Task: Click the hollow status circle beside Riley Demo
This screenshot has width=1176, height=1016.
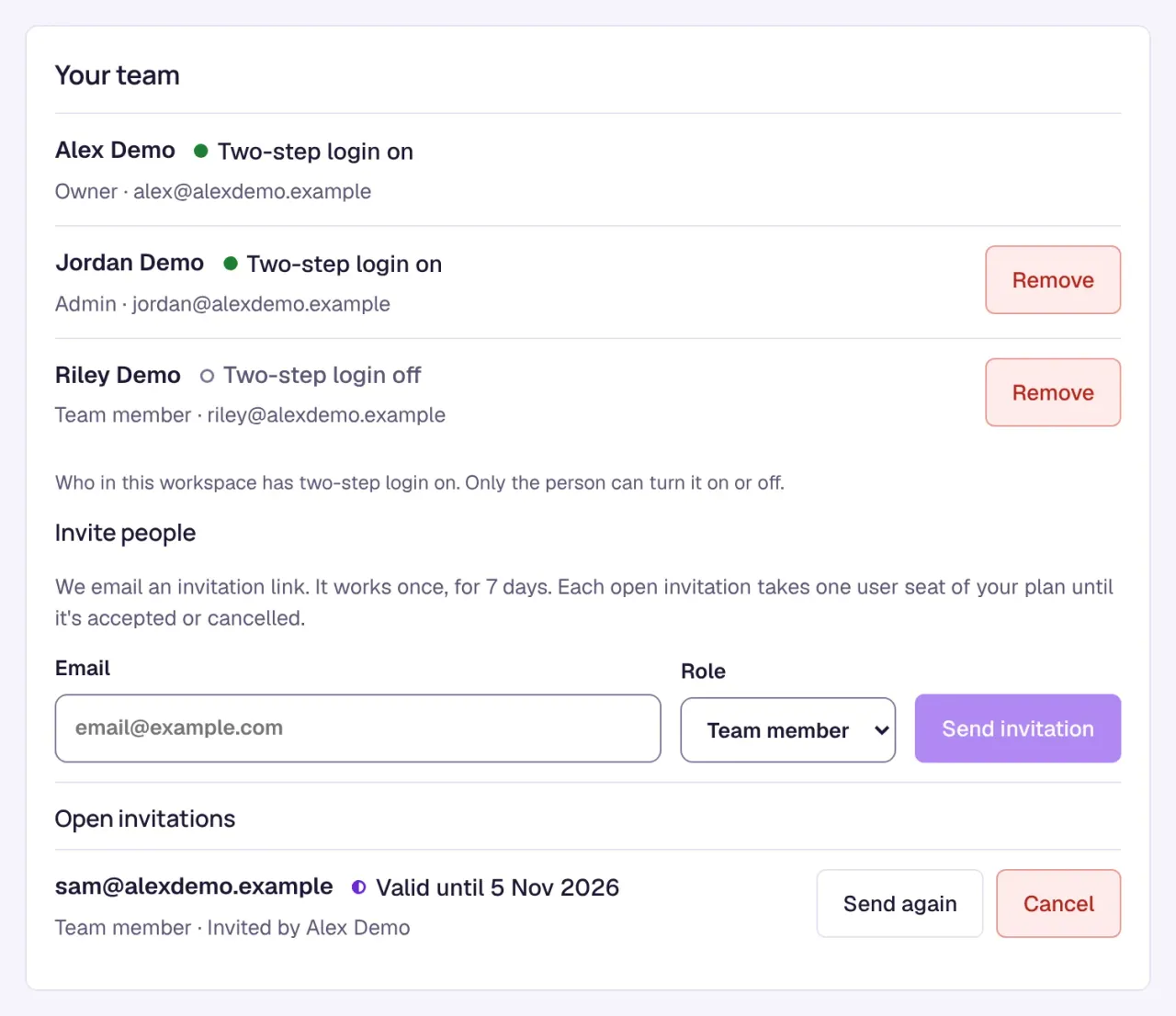Action: (x=207, y=376)
